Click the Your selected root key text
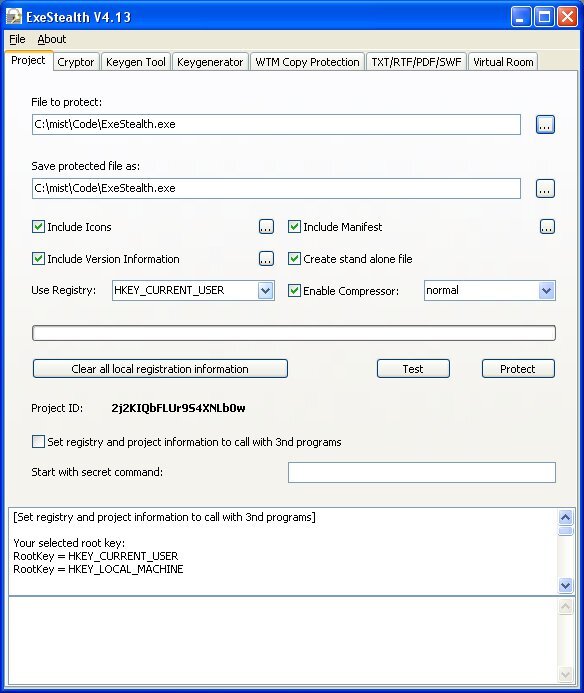The width and height of the screenshot is (584, 693). [x=69, y=543]
